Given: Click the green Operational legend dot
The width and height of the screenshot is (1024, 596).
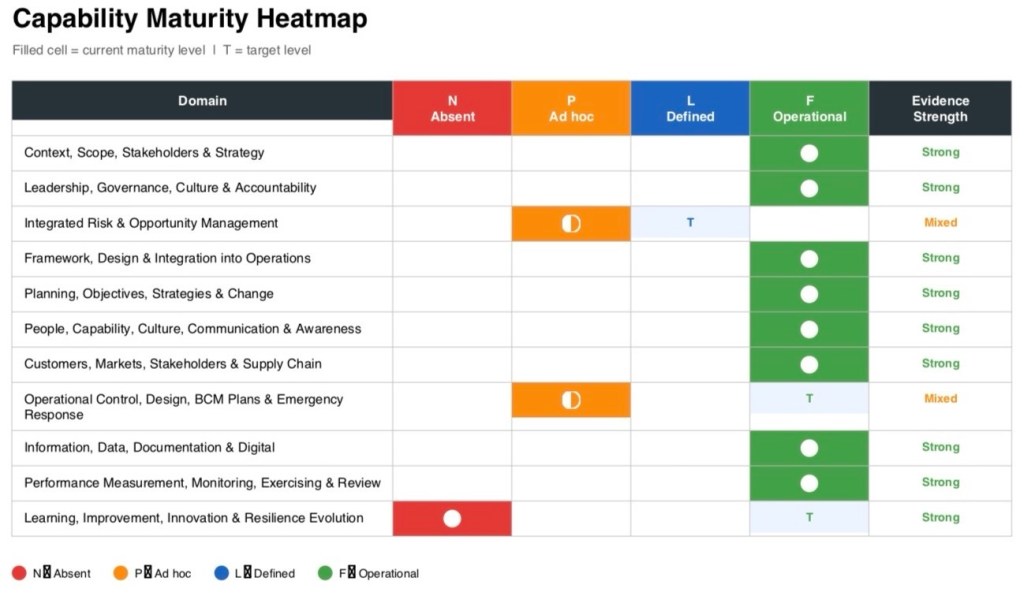Looking at the screenshot, I should coord(325,573).
